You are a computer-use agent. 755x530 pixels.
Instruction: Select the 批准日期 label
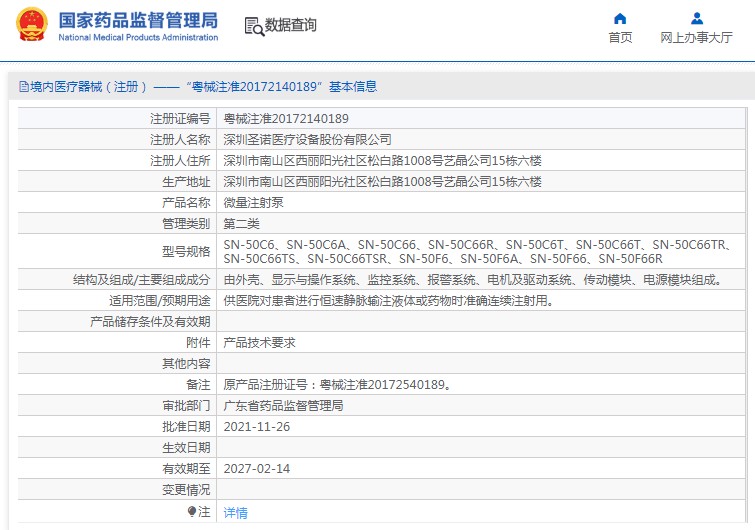click(x=186, y=427)
